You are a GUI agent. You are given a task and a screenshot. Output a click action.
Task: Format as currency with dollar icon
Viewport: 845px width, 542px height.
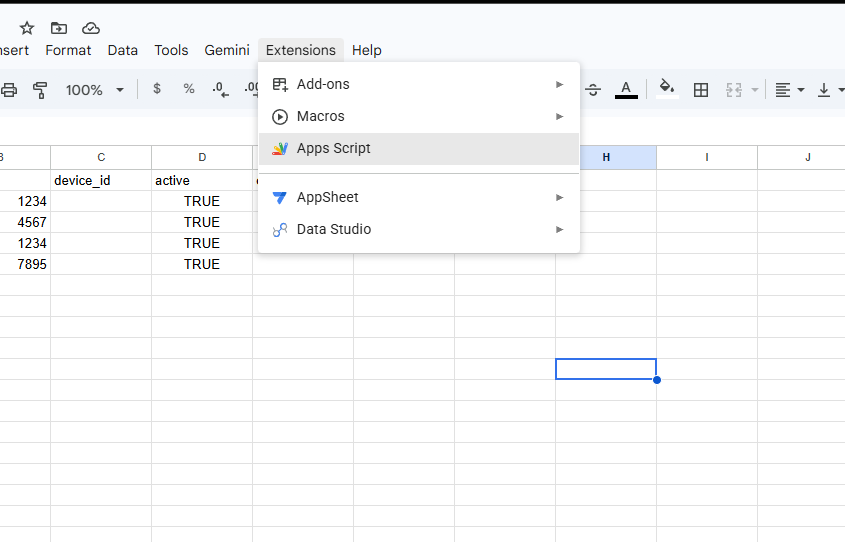(157, 89)
